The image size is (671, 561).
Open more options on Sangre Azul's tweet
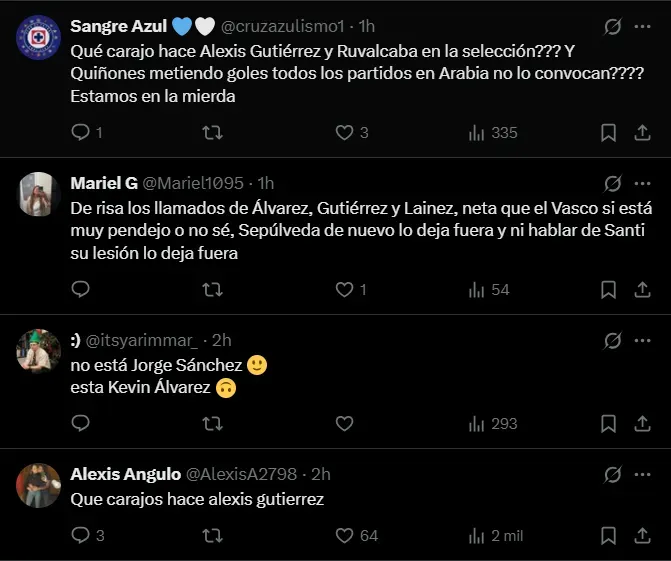(641, 25)
